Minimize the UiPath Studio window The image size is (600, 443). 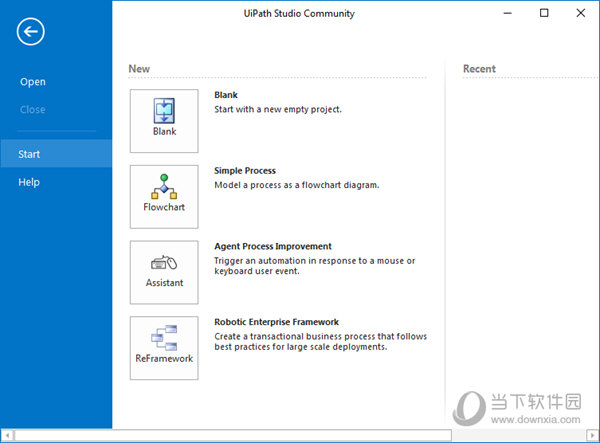[507, 13]
